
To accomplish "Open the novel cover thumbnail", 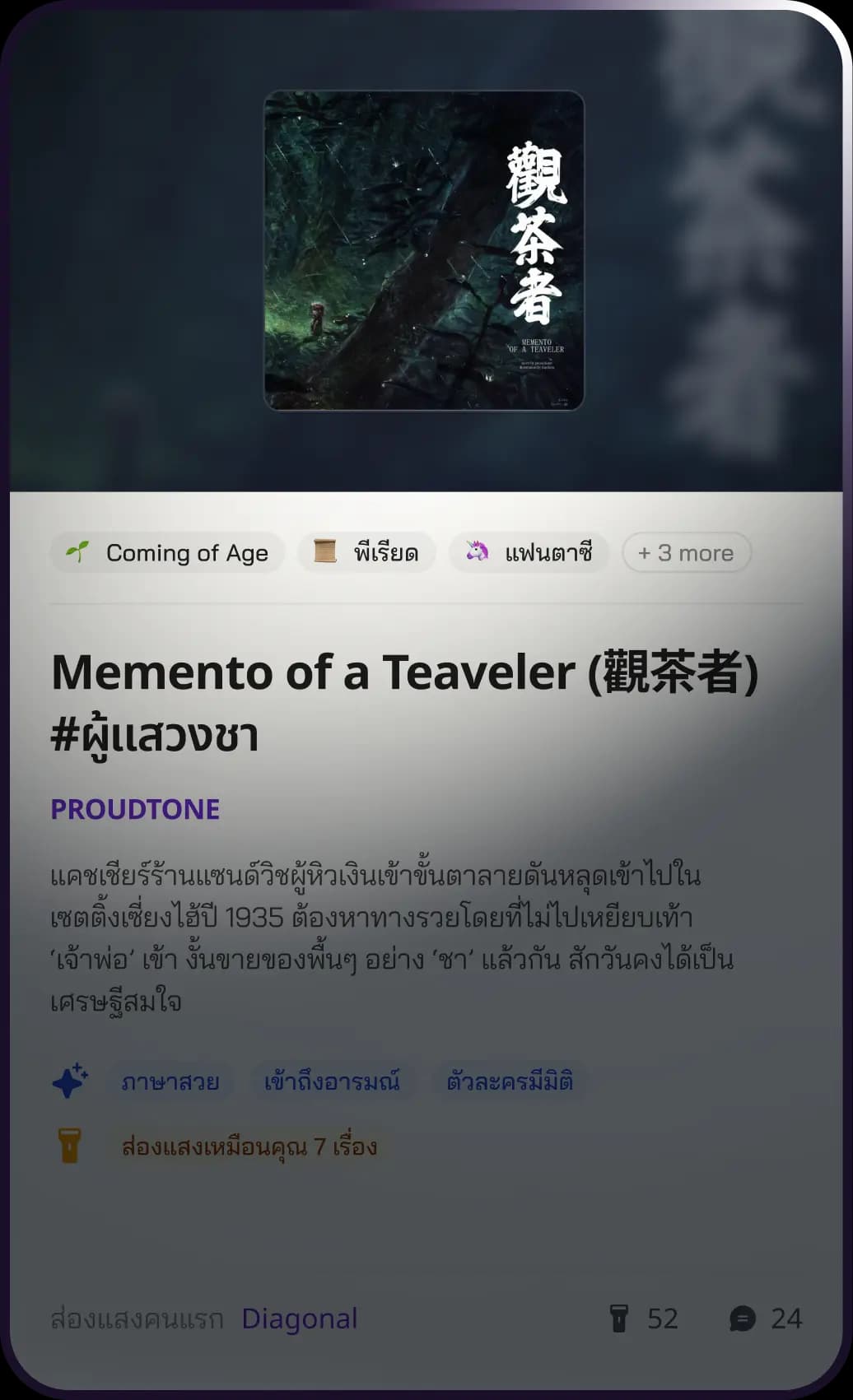I will [x=424, y=250].
